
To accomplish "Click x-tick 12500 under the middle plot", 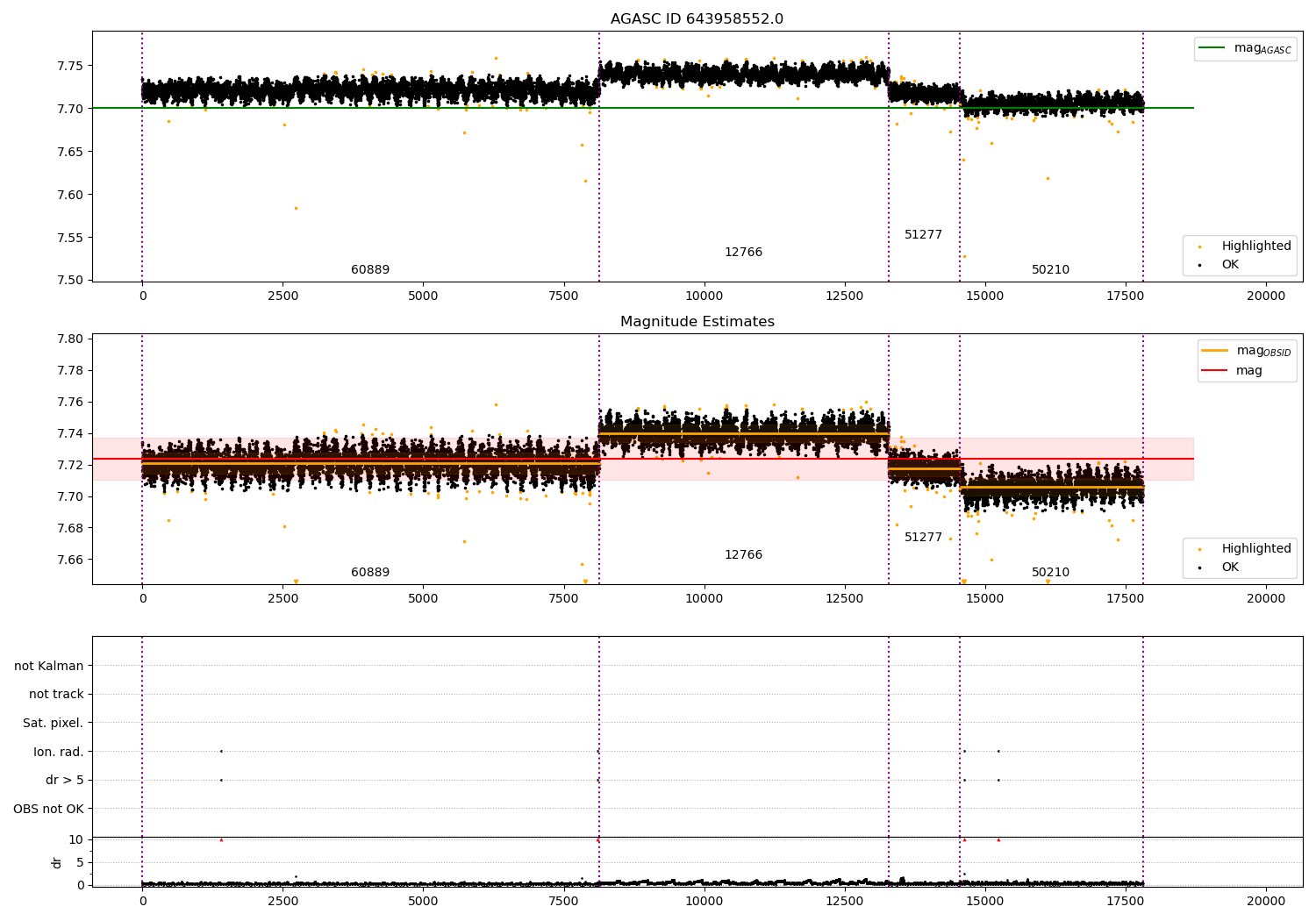I will (844, 599).
